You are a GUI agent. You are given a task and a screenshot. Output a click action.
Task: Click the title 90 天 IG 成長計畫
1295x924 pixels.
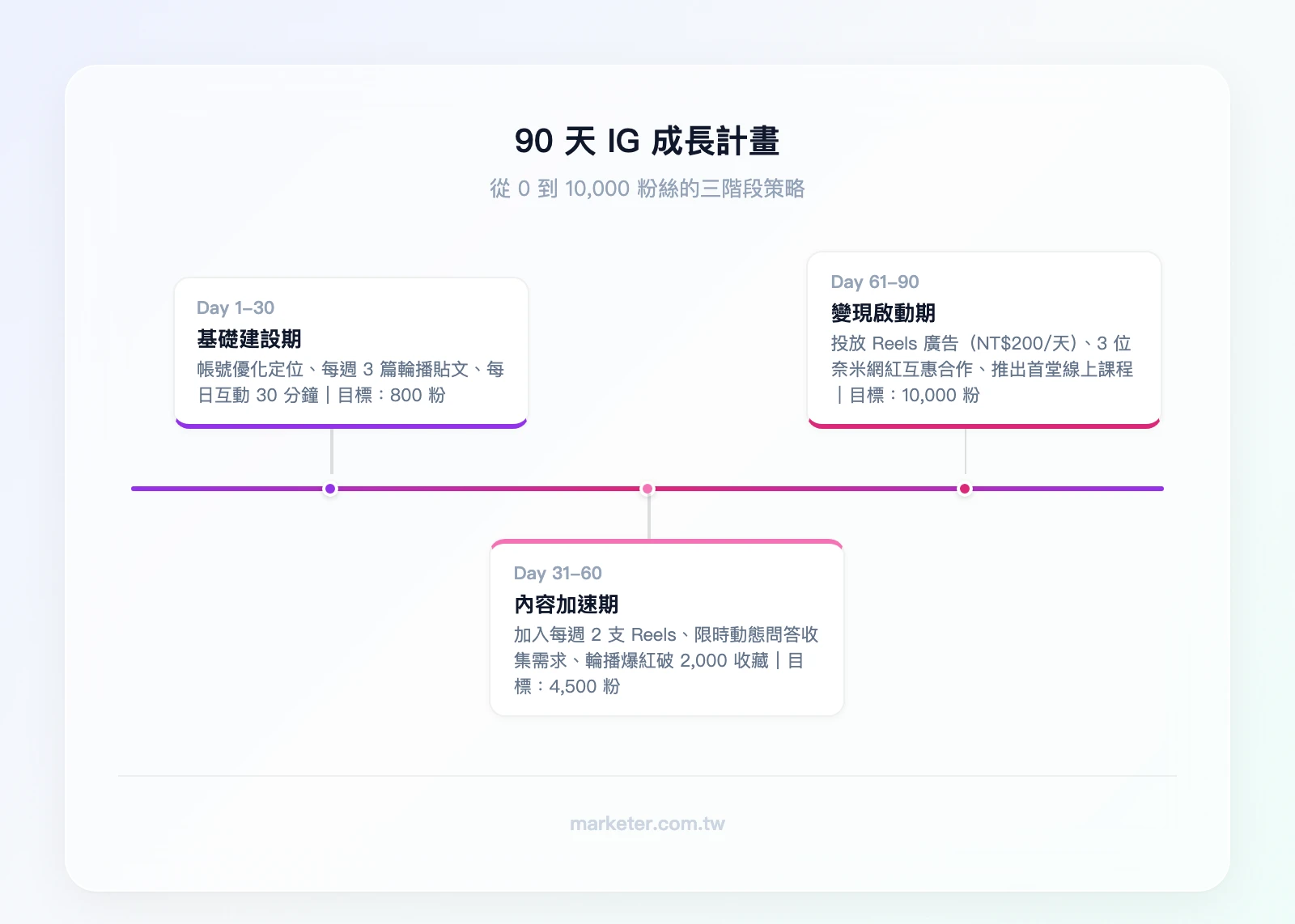point(647,141)
